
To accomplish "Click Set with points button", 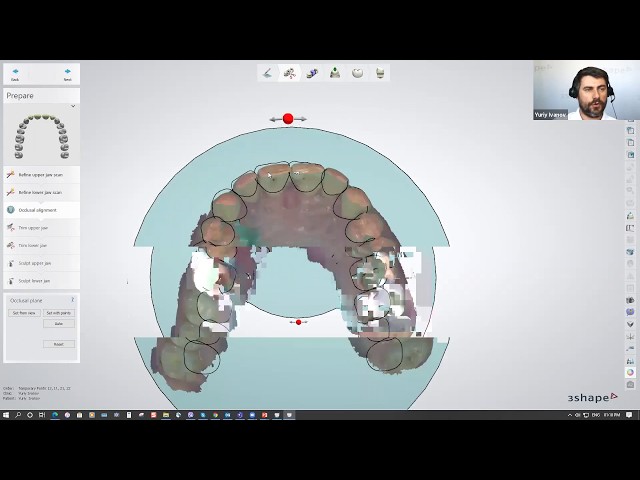I will coord(59,313).
